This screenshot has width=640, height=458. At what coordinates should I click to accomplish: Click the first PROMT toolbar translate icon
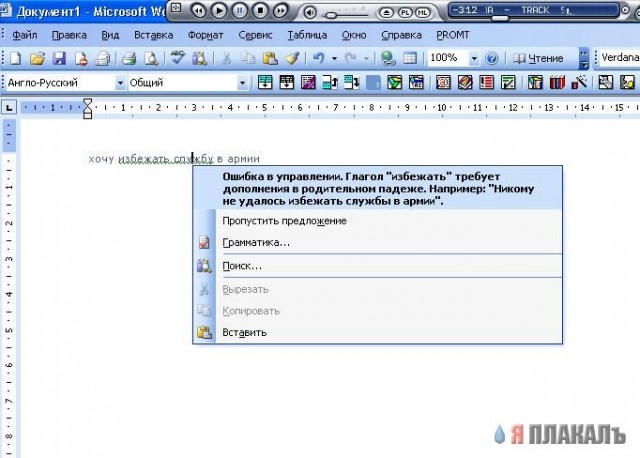(265, 82)
